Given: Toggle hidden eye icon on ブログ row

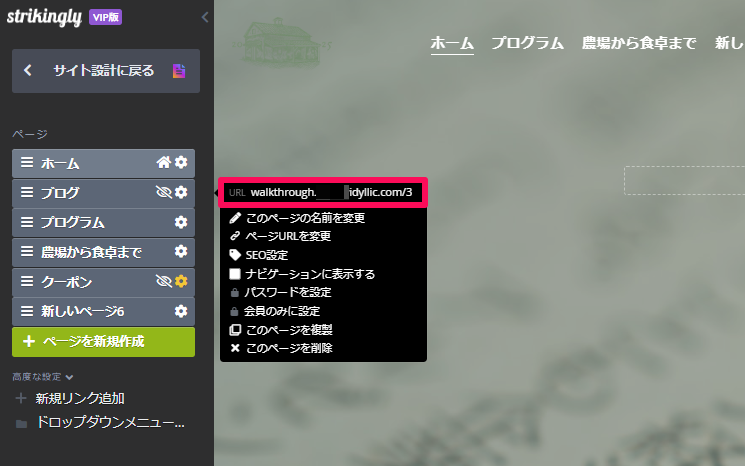Looking at the screenshot, I should point(163,192).
